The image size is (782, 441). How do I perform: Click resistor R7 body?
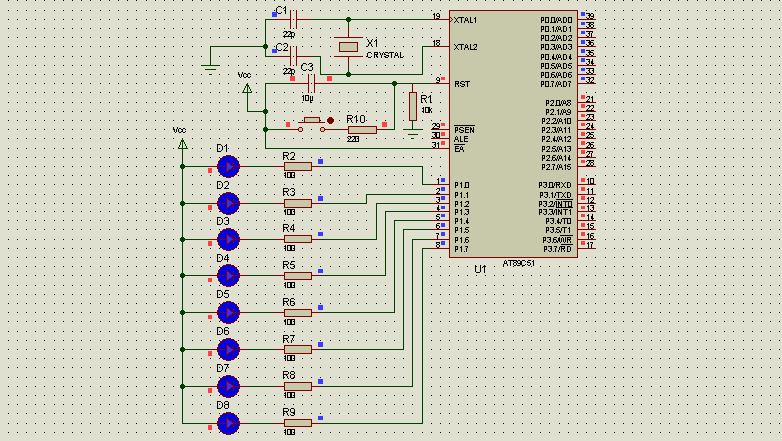tap(298, 349)
